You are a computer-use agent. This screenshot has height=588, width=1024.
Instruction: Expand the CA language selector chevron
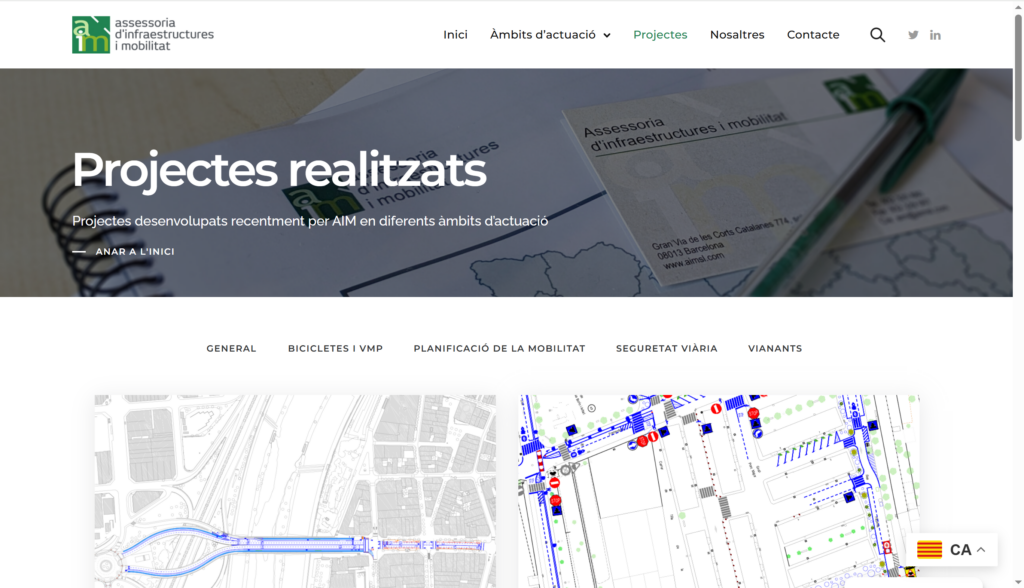(x=980, y=549)
